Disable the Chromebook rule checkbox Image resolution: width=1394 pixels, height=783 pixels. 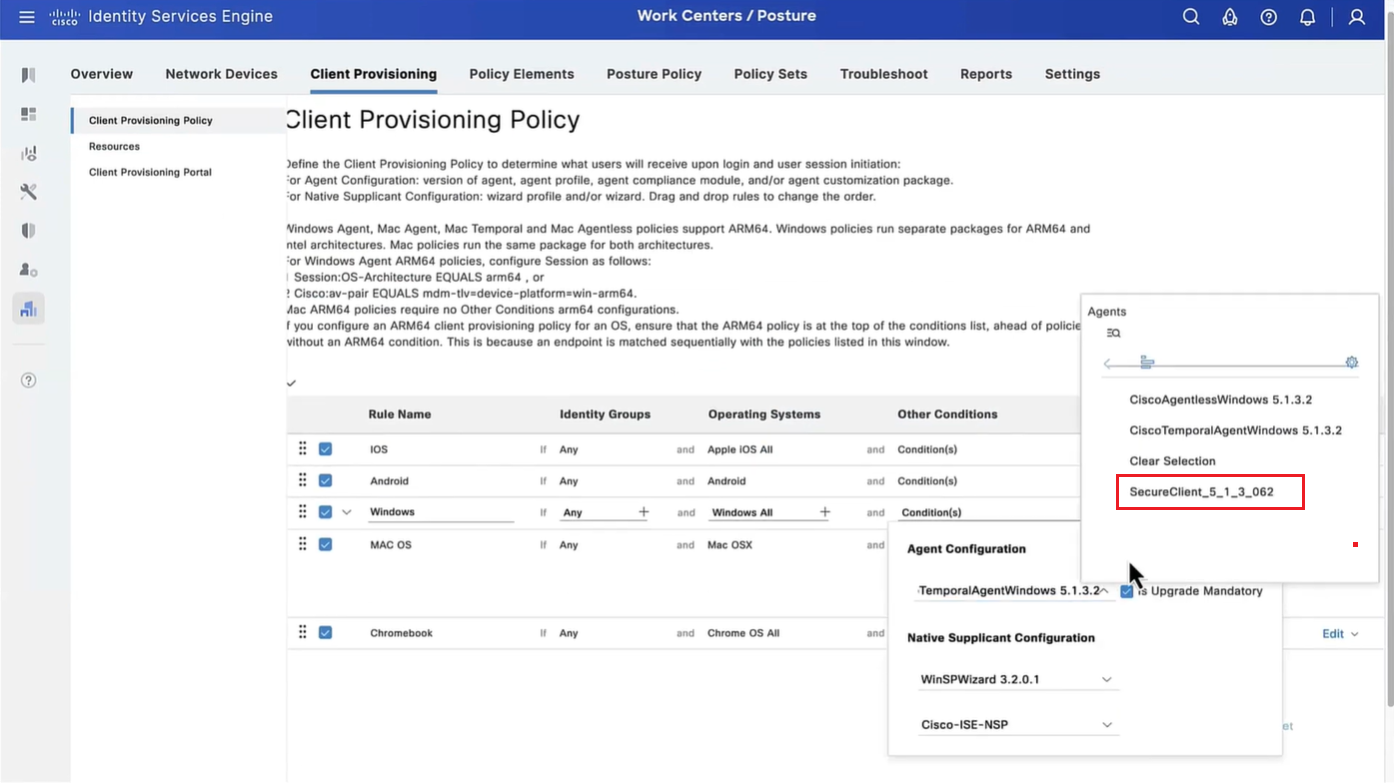(325, 632)
